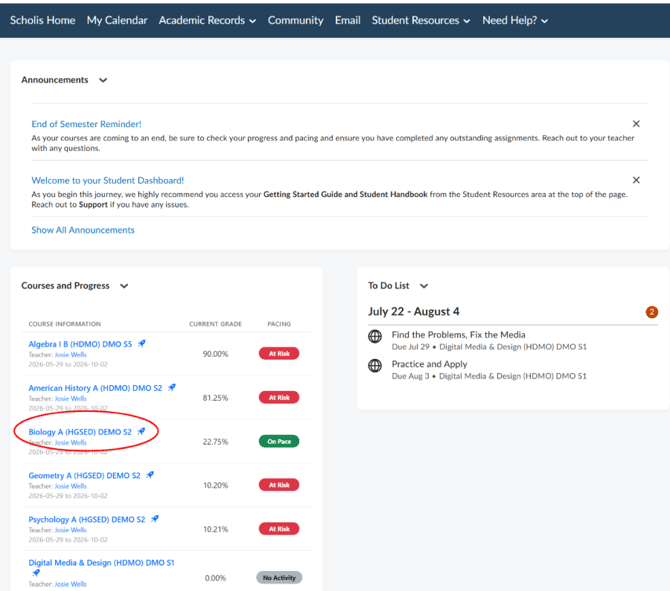Image resolution: width=670 pixels, height=591 pixels.
Task: Click globe icon beside Practice and Apply
Action: (x=375, y=366)
